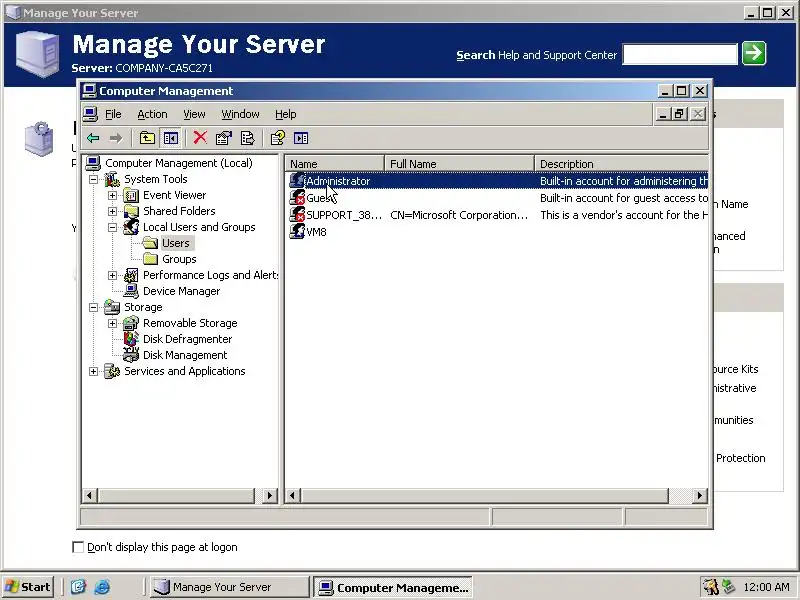Collapse the Local Users and Groups node
This screenshot has width=800, height=600.
(112, 228)
